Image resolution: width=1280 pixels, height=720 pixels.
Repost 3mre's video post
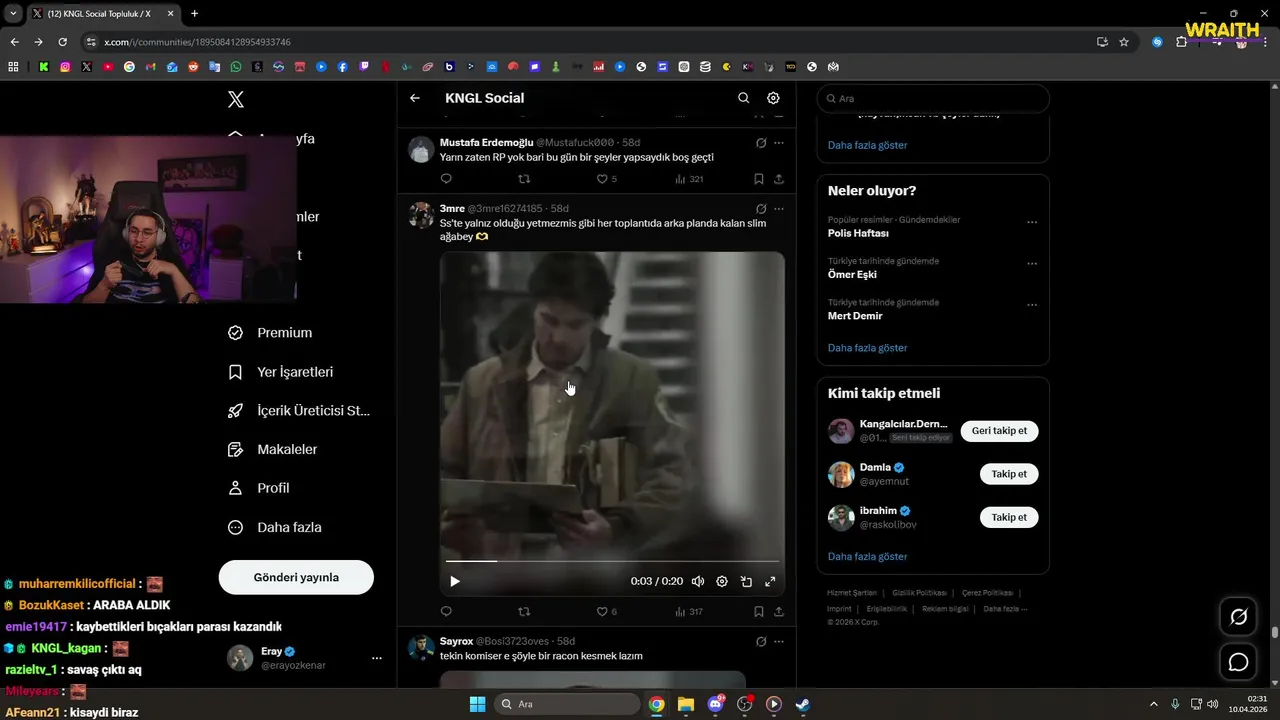tap(524, 611)
